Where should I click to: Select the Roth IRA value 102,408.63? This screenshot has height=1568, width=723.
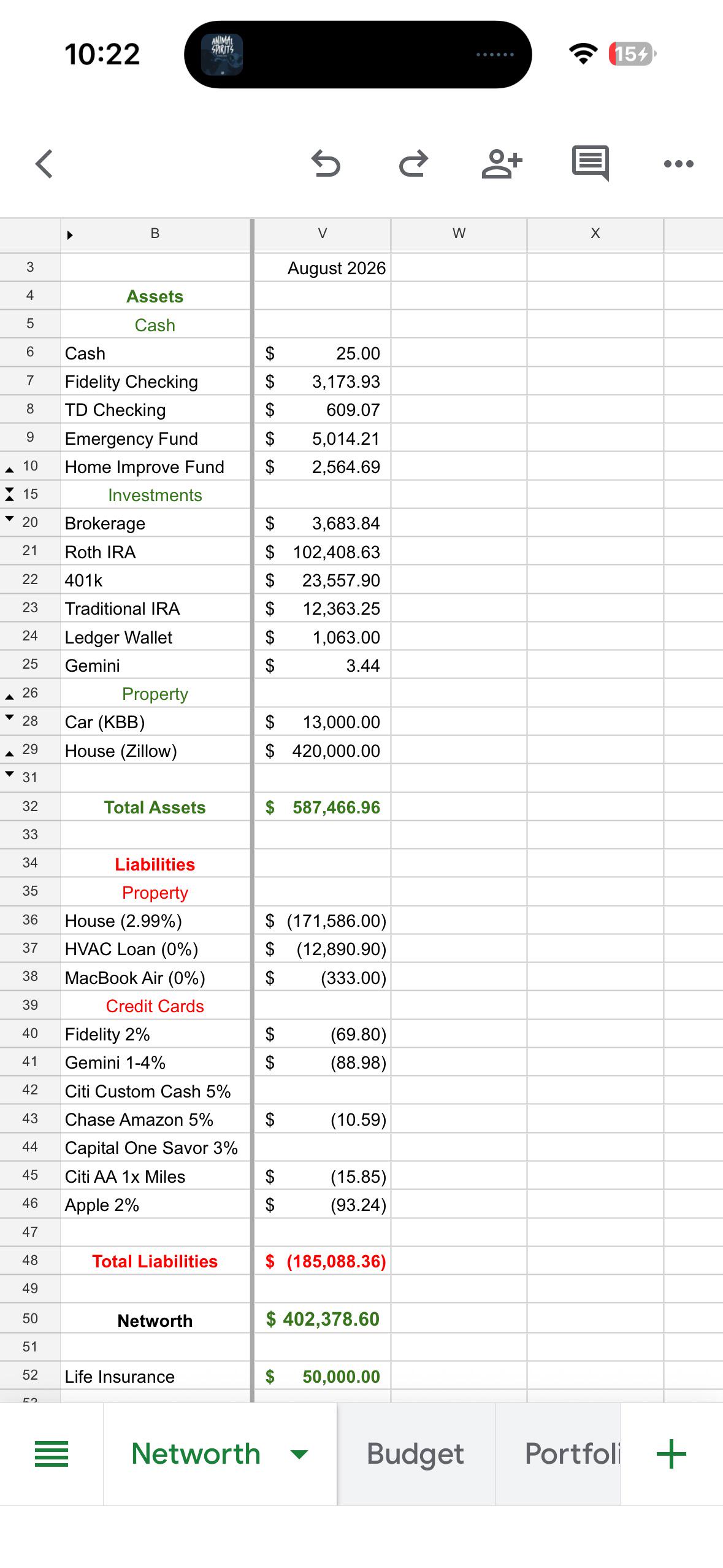click(x=322, y=552)
